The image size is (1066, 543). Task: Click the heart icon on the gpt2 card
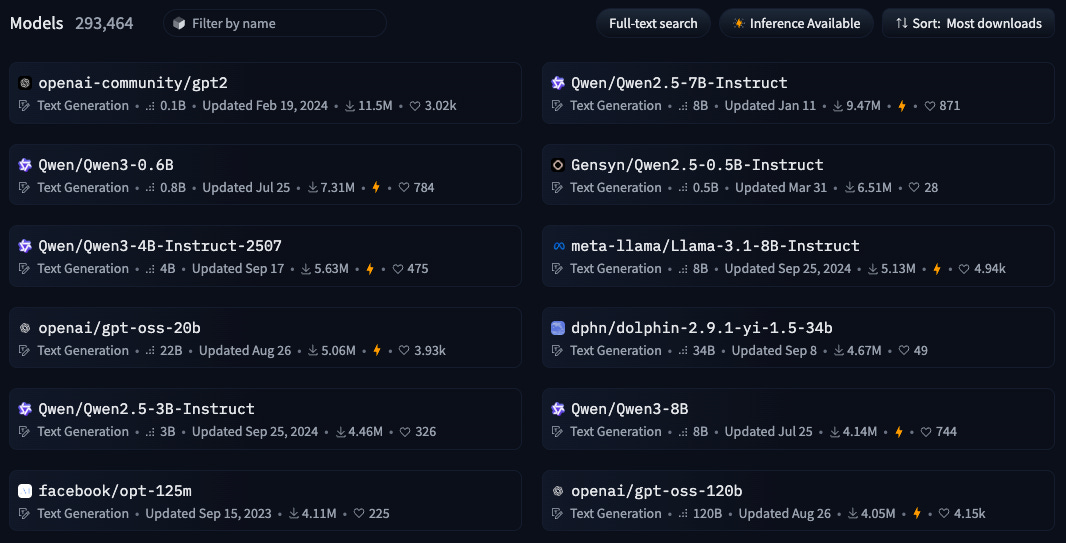point(415,106)
